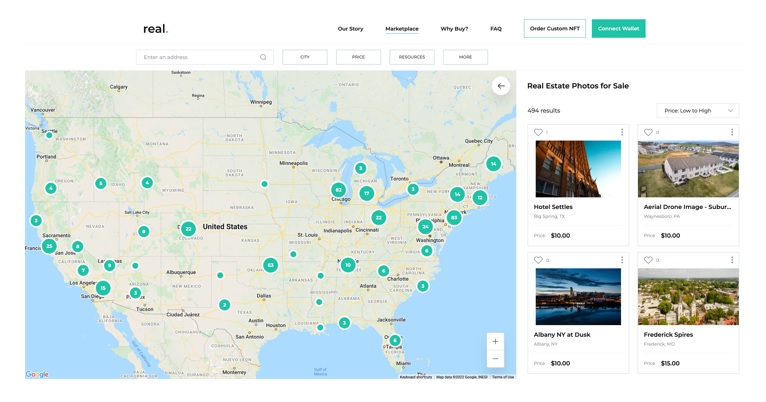This screenshot has height=402, width=766.
Task: Click the Enter an address search field
Action: [205, 57]
